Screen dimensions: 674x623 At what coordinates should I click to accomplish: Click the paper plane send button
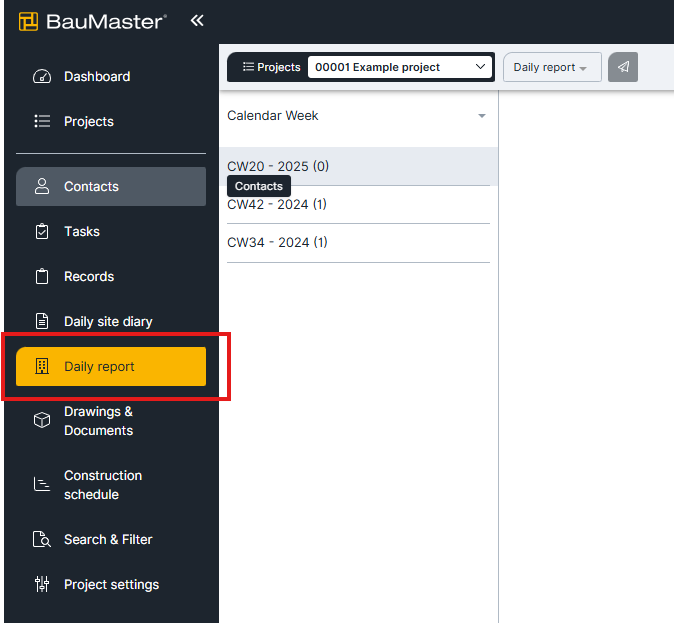click(622, 67)
